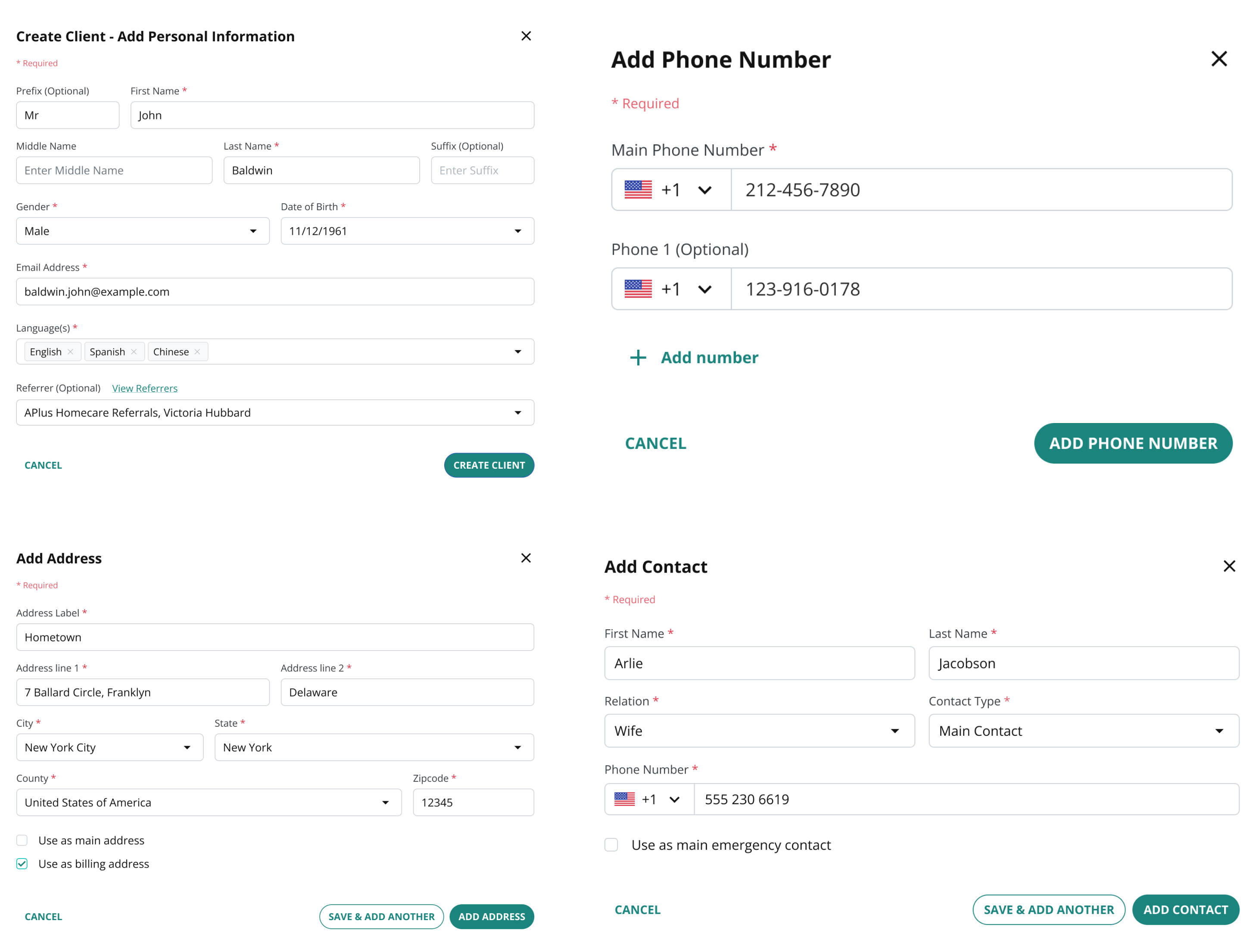The height and width of the screenshot is (952, 1259).
Task: Check Use as main emergency contact
Action: pos(611,845)
